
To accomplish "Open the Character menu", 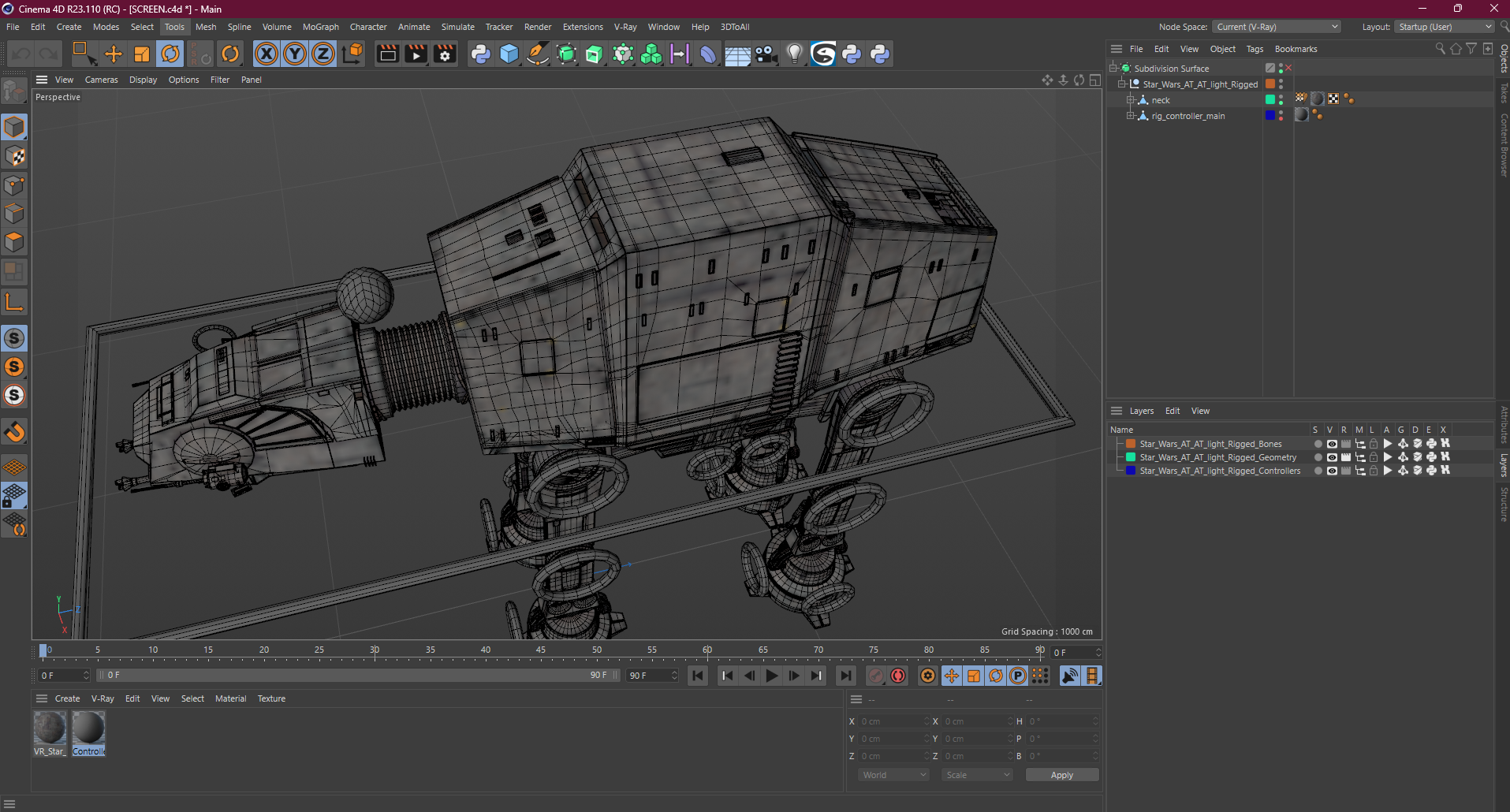I will pos(368,27).
